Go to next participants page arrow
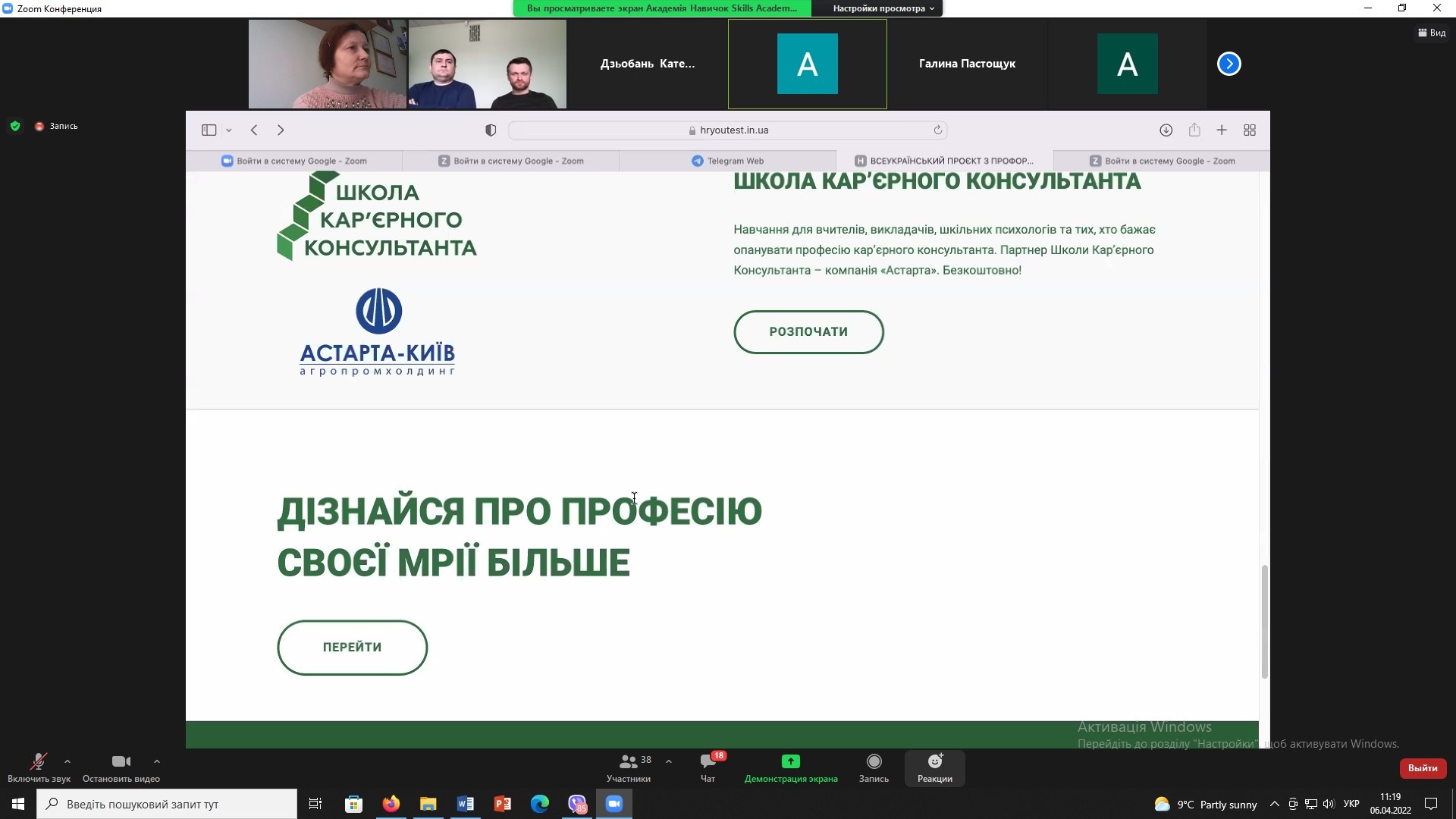The height and width of the screenshot is (819, 1456). click(x=1228, y=64)
